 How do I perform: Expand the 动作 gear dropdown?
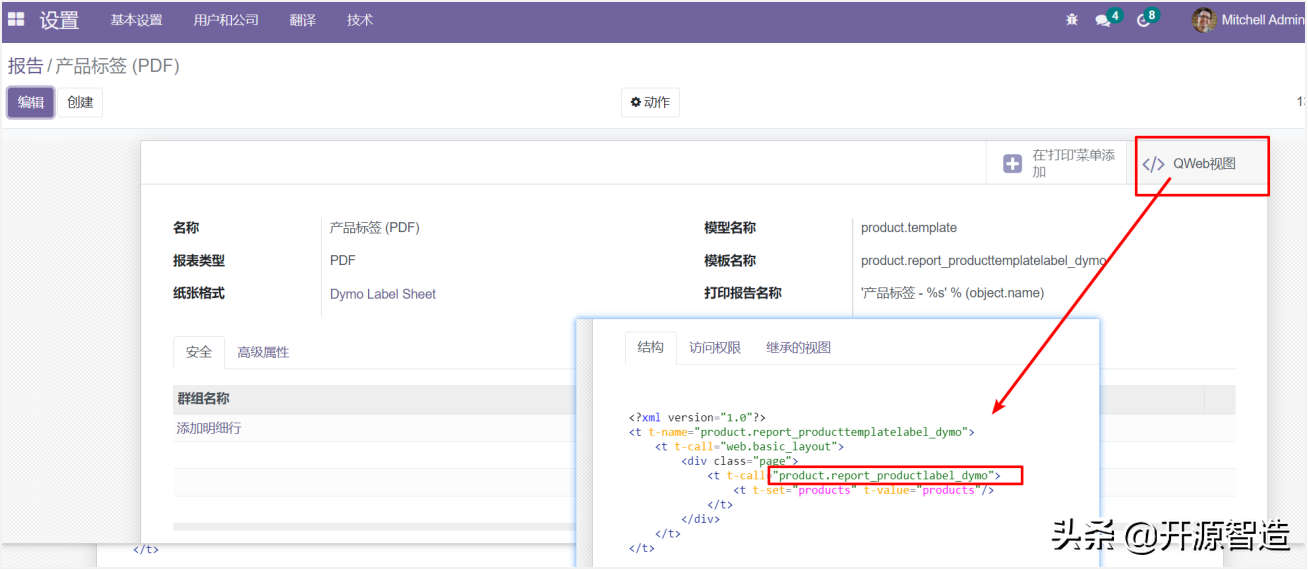(x=650, y=102)
